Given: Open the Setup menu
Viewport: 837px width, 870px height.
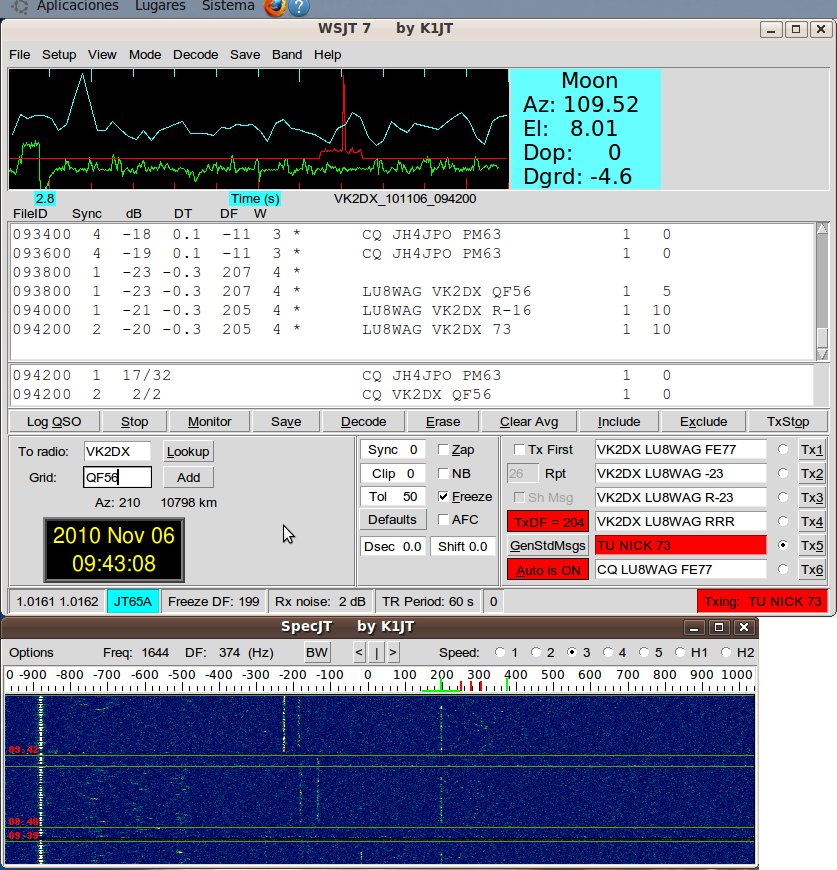Looking at the screenshot, I should (59, 54).
